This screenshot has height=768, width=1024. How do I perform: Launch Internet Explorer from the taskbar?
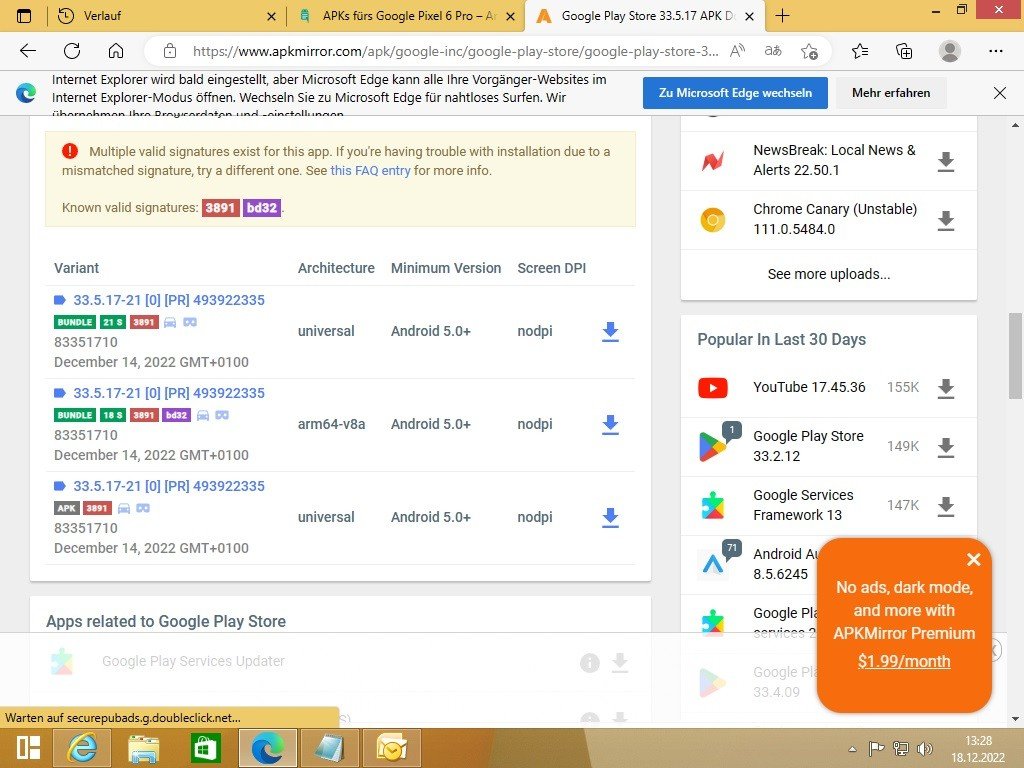pos(82,748)
